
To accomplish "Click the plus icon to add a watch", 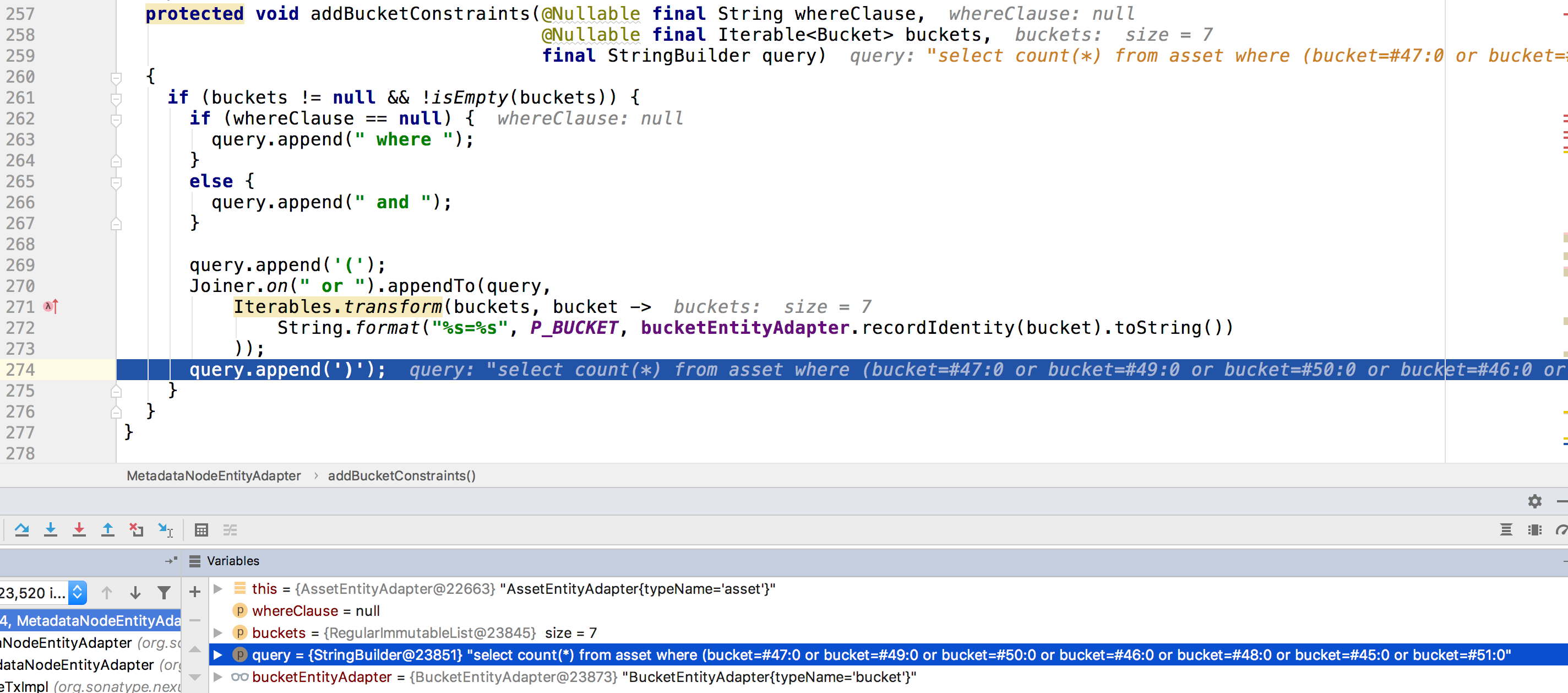I will 195,591.
